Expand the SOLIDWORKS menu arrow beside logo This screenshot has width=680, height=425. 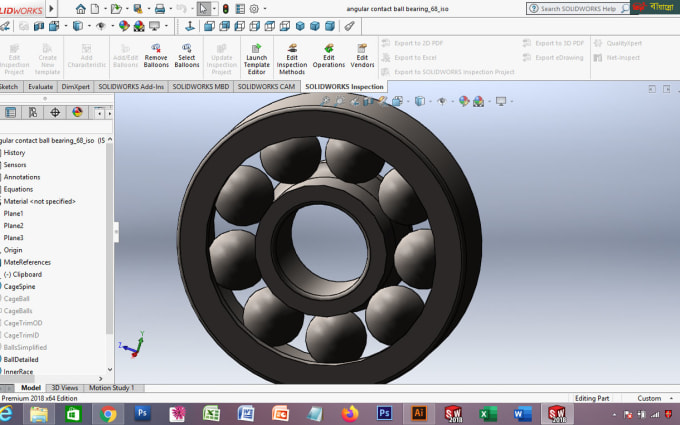[x=52, y=9]
